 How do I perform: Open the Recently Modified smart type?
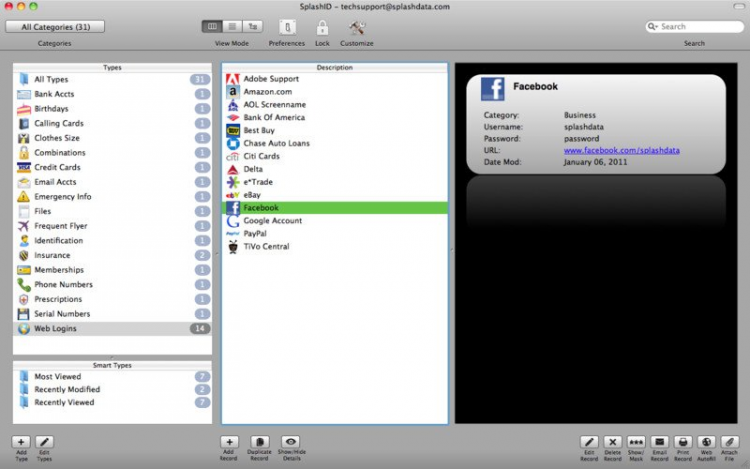112,390
